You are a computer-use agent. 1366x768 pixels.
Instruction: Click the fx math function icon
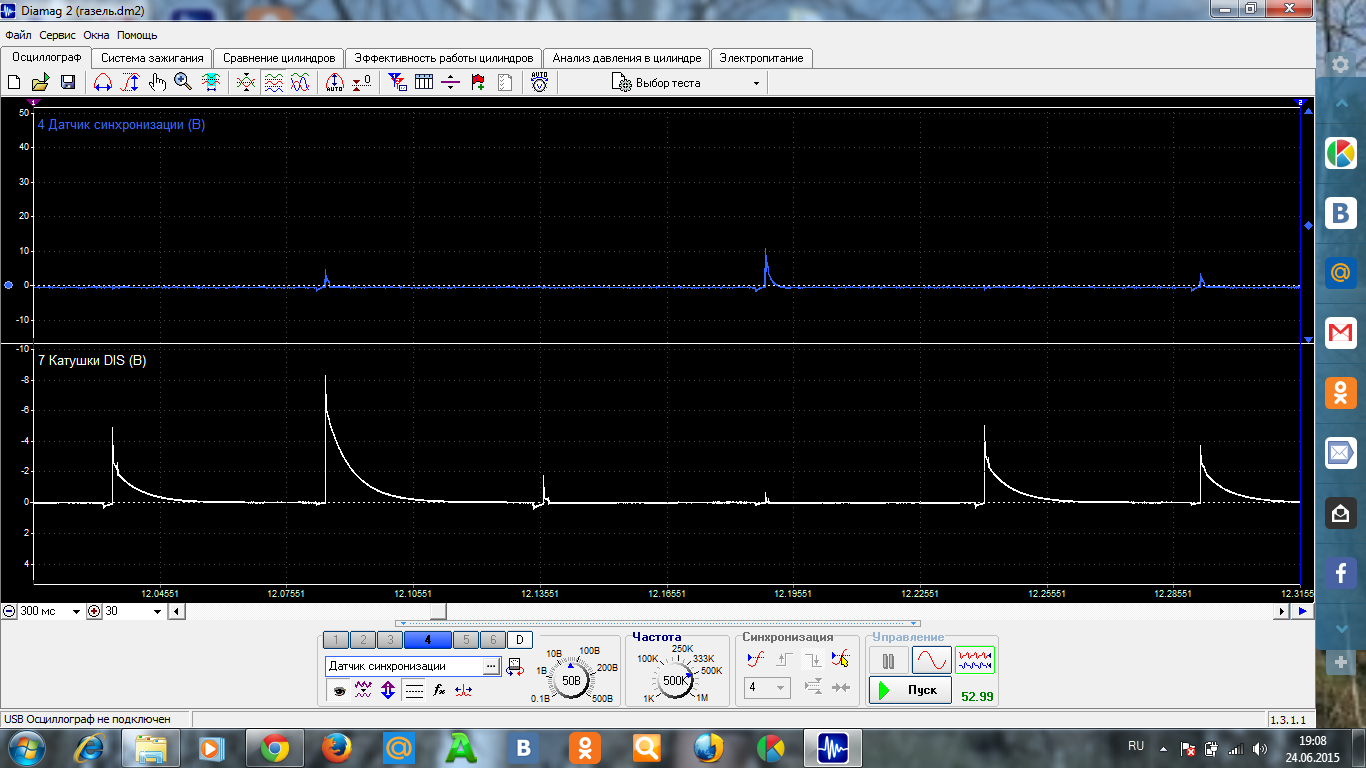(438, 690)
